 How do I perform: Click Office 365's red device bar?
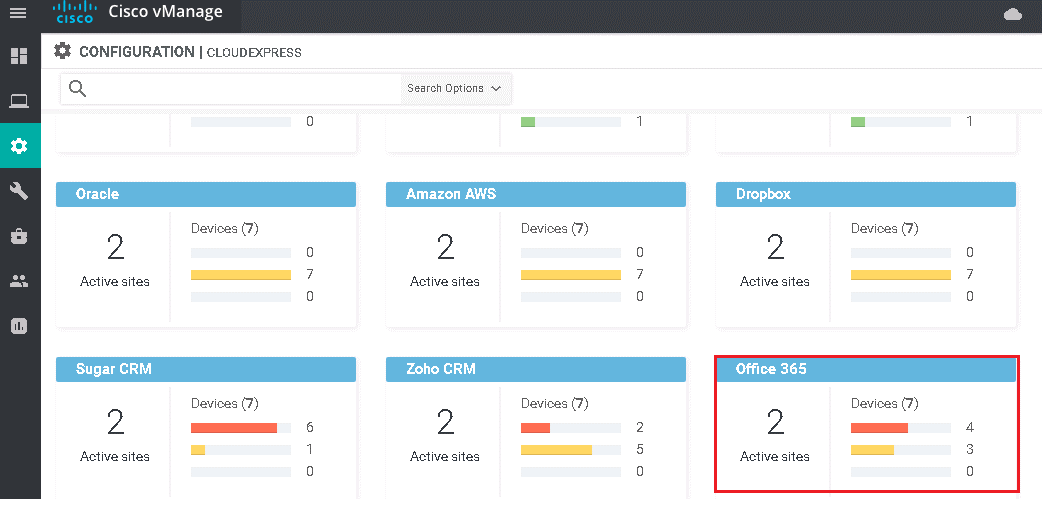[879, 428]
